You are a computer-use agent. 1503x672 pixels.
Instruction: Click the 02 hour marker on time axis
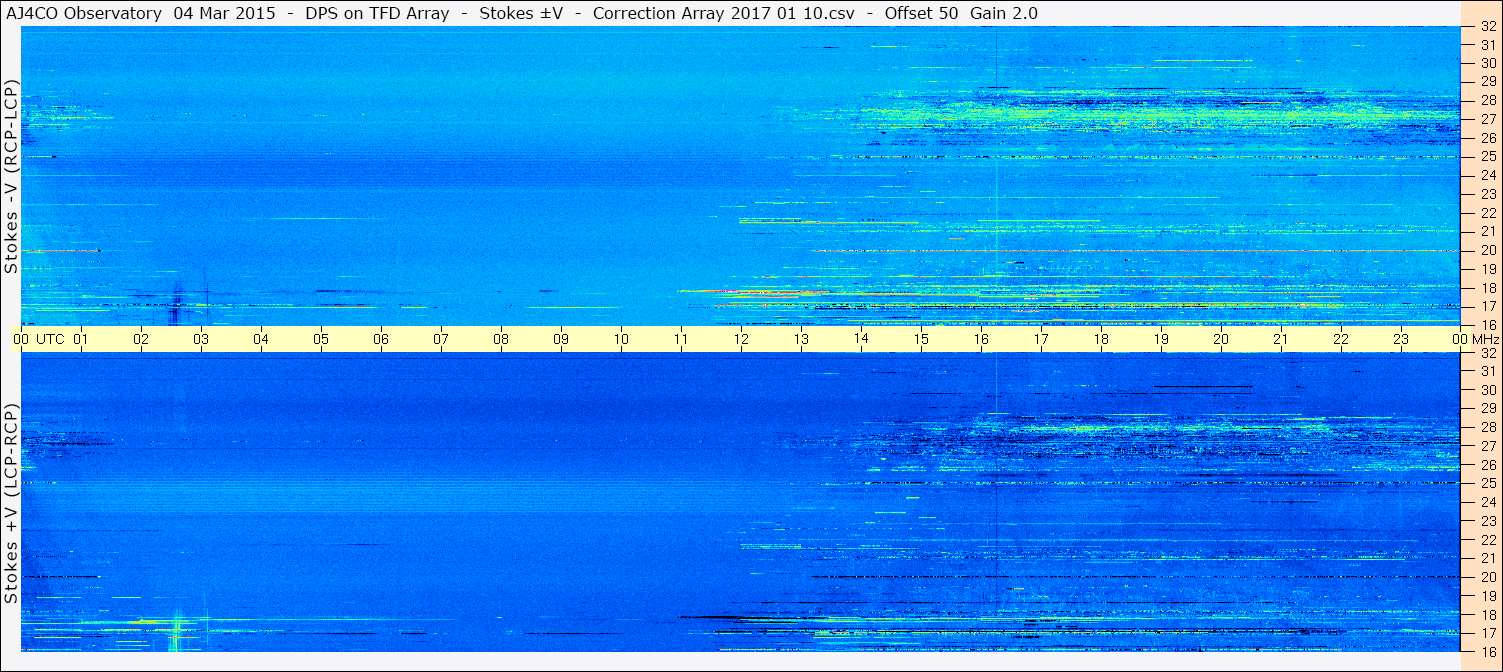141,339
